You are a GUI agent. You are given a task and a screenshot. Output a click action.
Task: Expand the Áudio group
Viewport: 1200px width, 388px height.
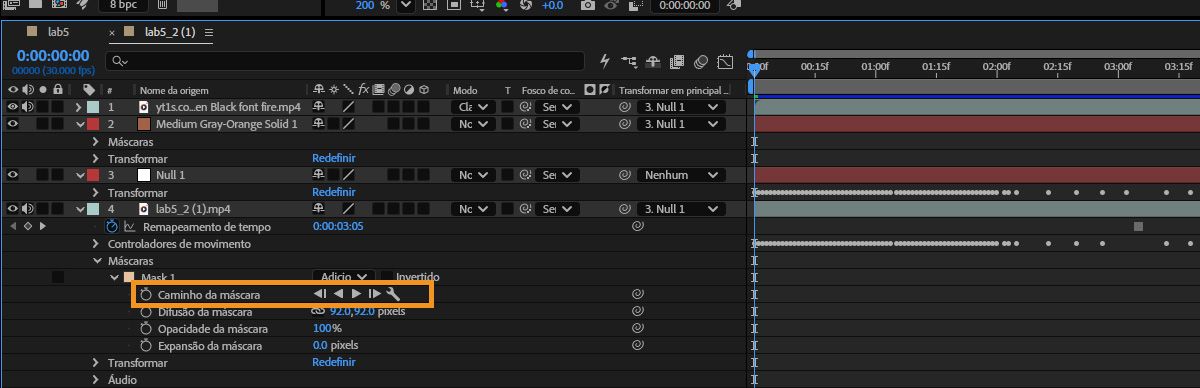click(x=96, y=379)
